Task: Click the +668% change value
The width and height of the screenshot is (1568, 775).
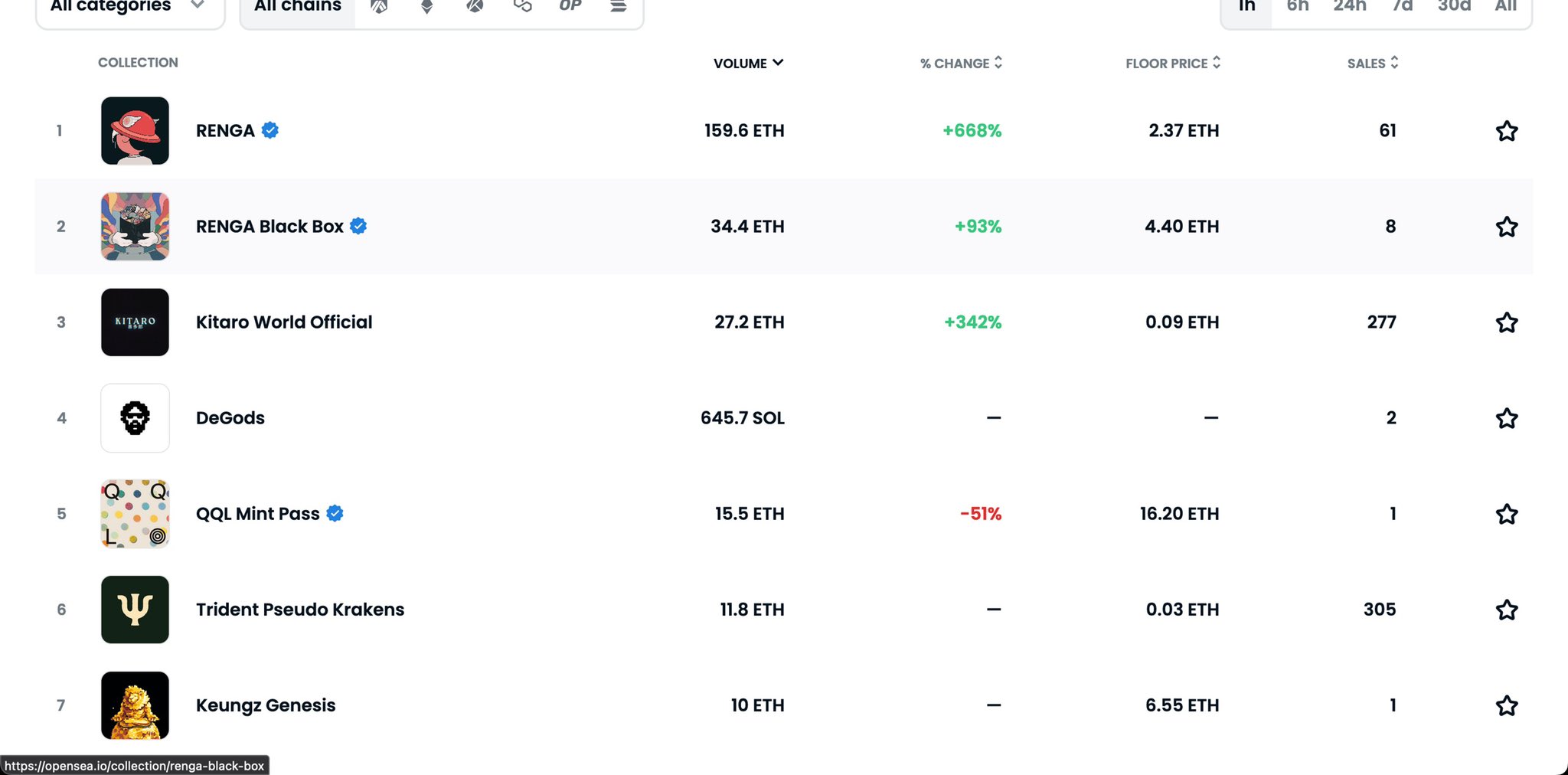Action: click(972, 130)
